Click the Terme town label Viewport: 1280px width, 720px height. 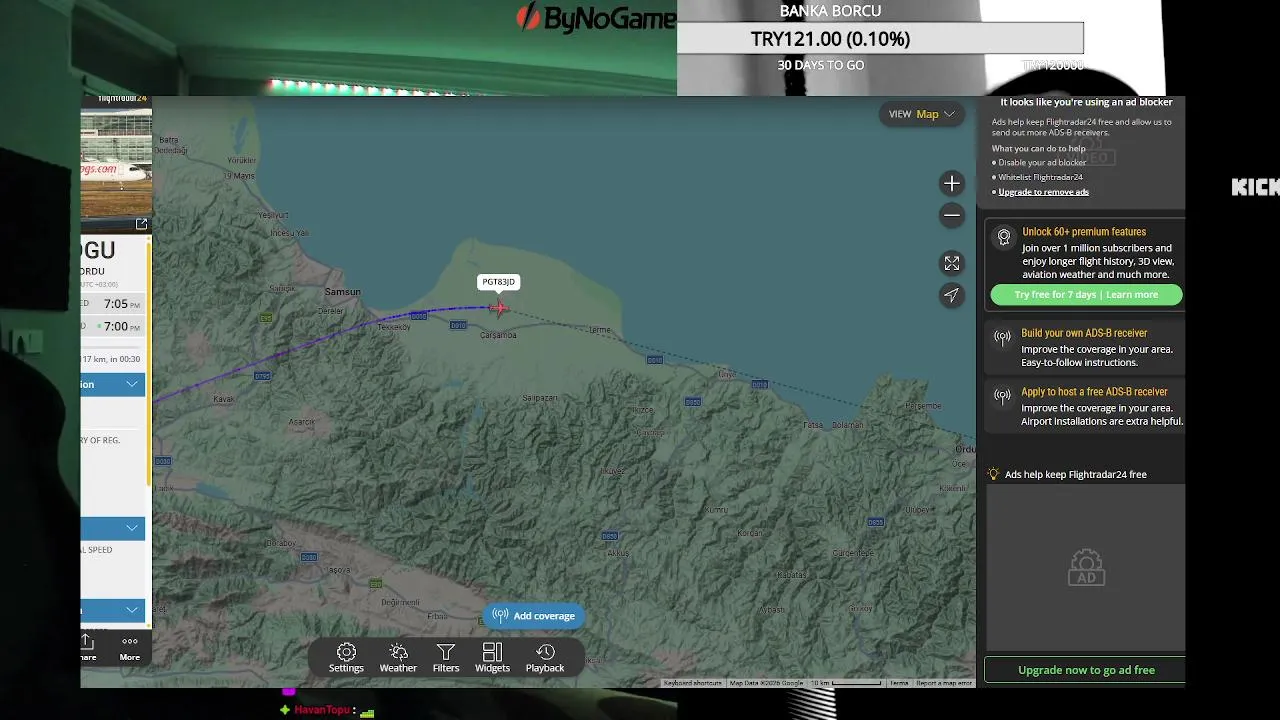(x=600, y=330)
